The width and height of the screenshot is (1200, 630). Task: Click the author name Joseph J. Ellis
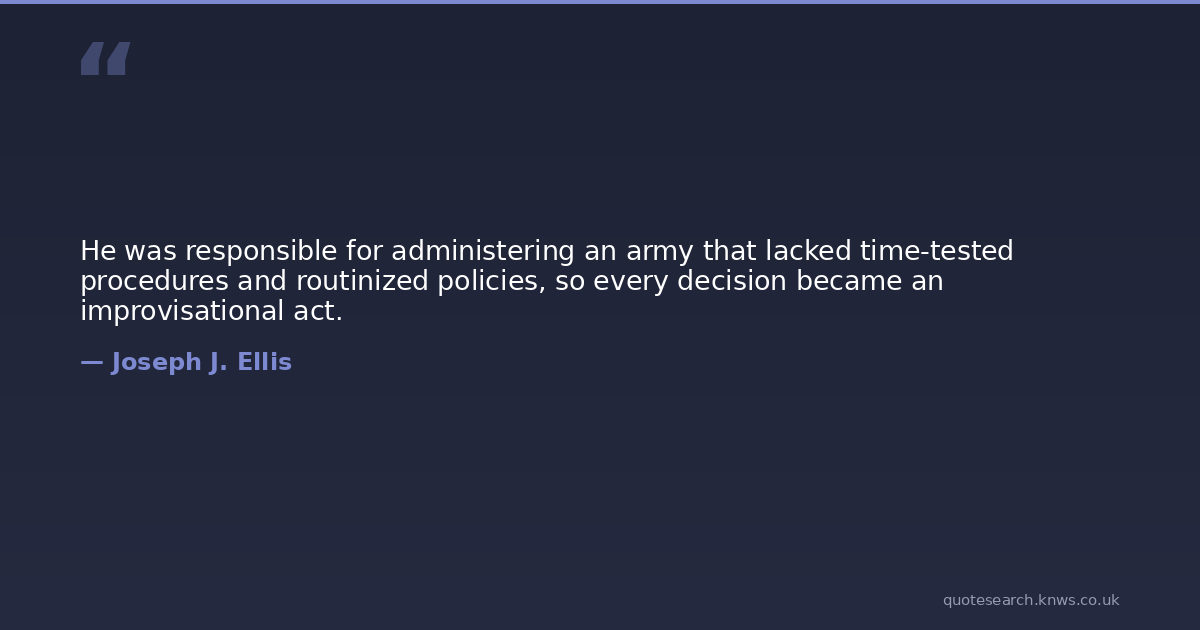[x=201, y=363]
